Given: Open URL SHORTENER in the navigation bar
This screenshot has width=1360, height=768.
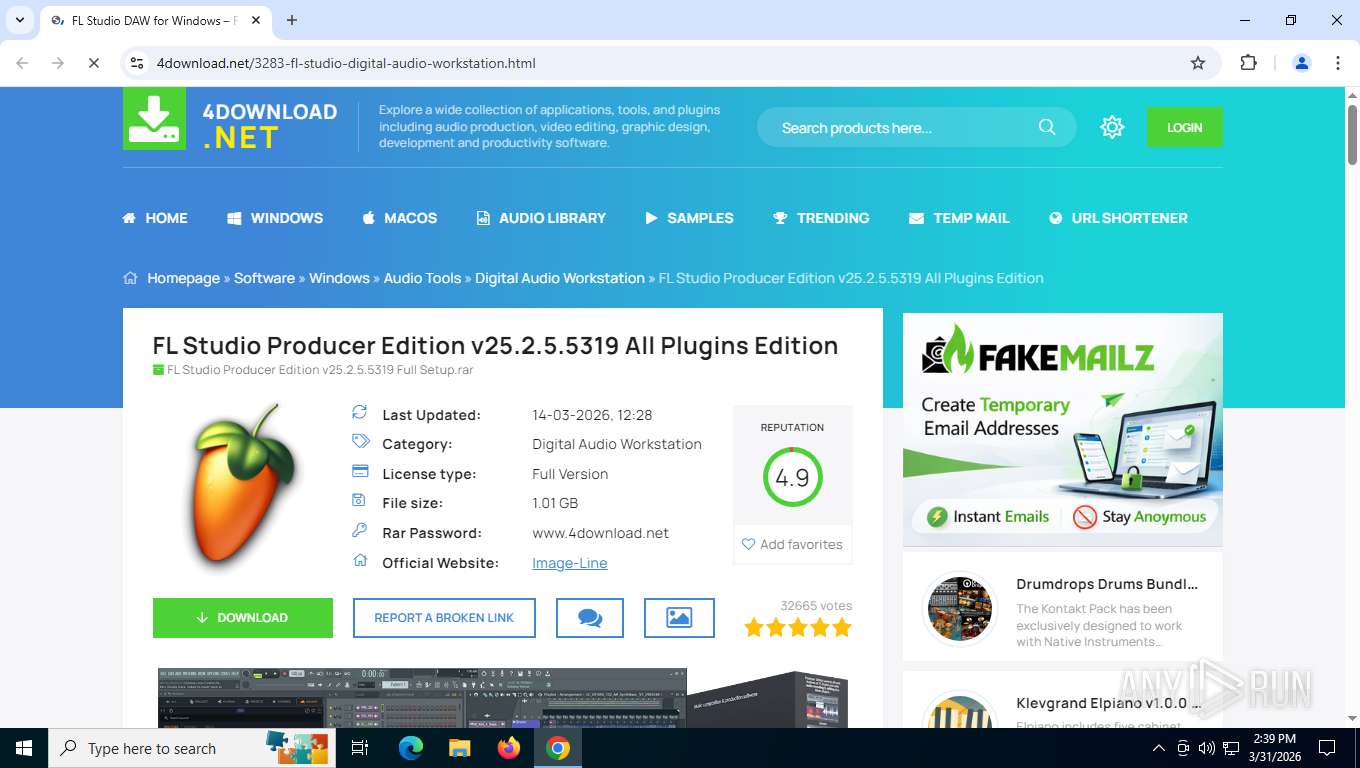Looking at the screenshot, I should (1118, 218).
